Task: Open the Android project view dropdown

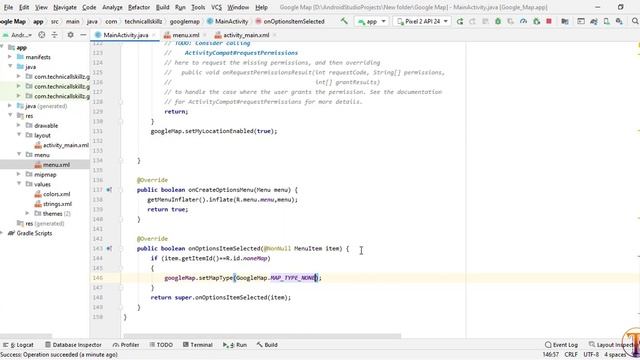Action: [18, 35]
